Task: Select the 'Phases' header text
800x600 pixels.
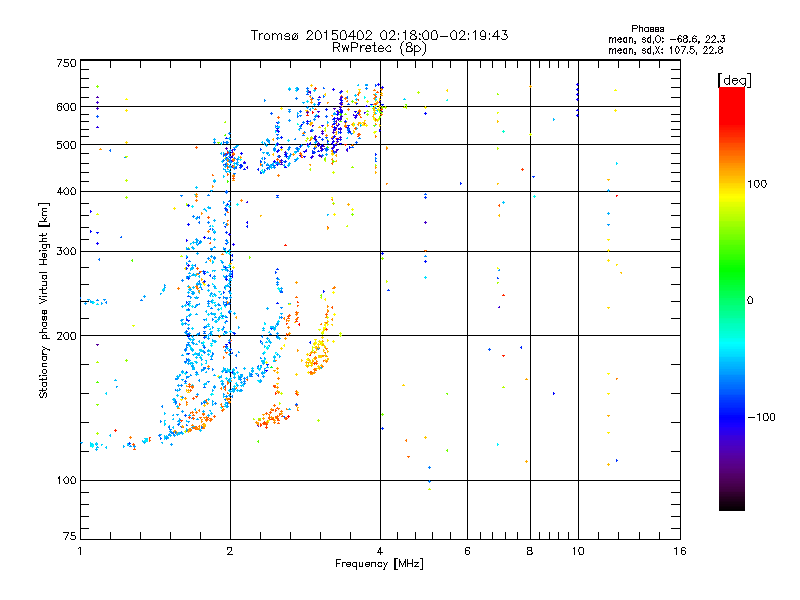Action: (647, 29)
